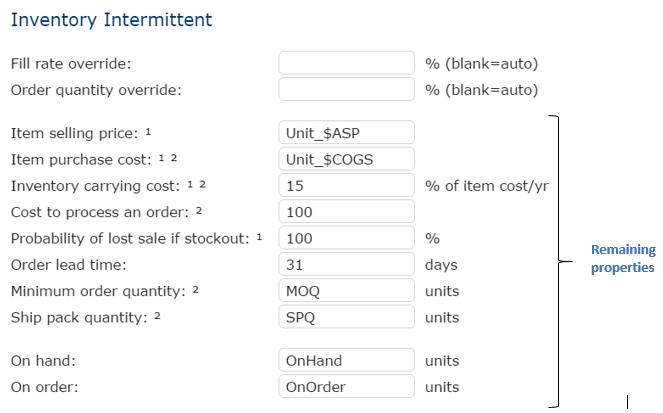
Task: Click the Order lead time days field
Action: (x=346, y=264)
